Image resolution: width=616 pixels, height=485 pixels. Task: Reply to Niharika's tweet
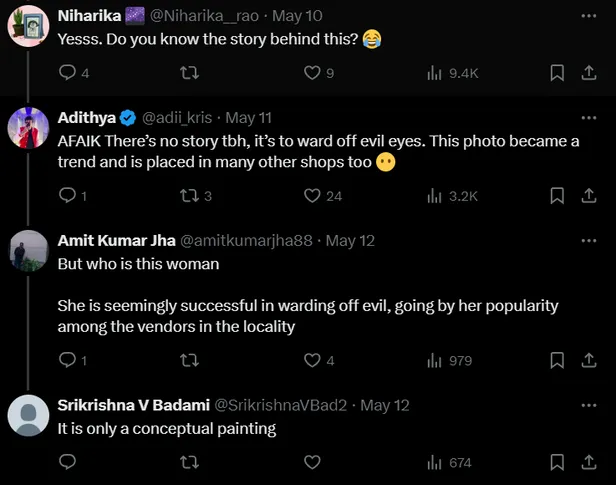tap(68, 73)
